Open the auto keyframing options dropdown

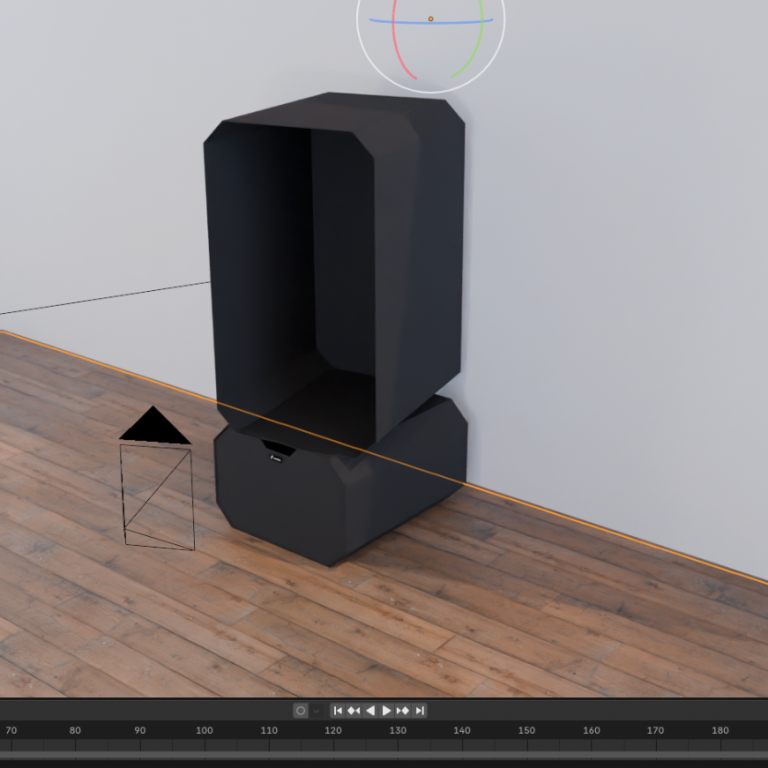tap(317, 710)
